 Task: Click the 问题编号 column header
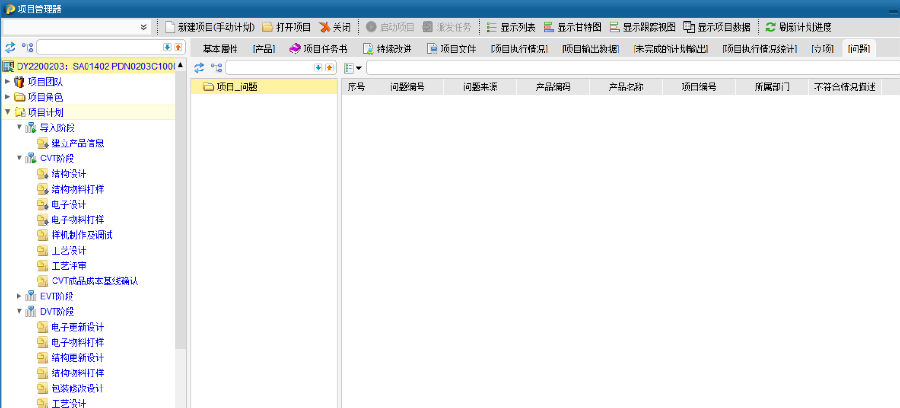pos(407,87)
